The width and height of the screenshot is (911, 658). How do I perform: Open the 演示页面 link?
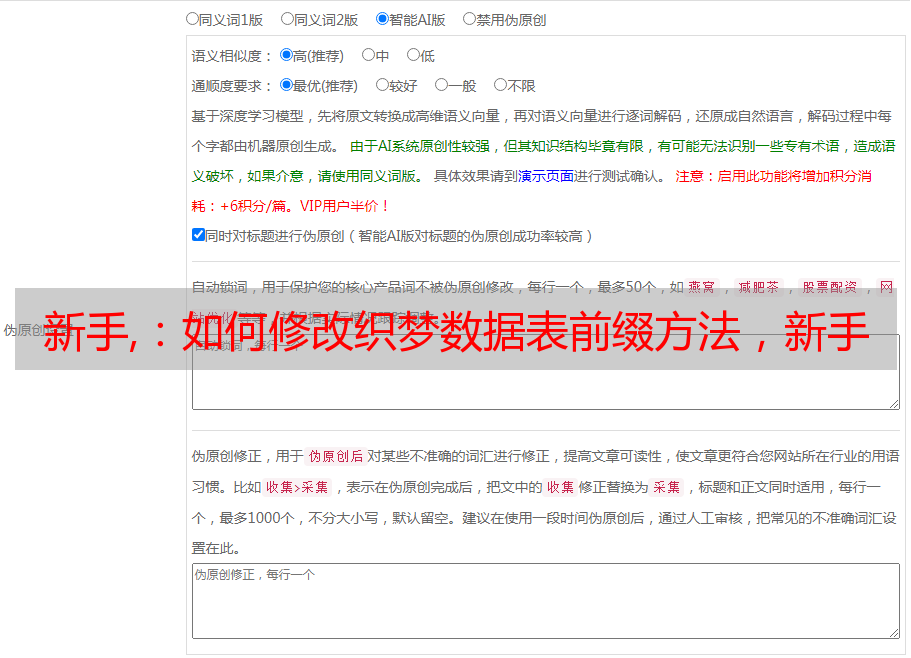[546, 176]
